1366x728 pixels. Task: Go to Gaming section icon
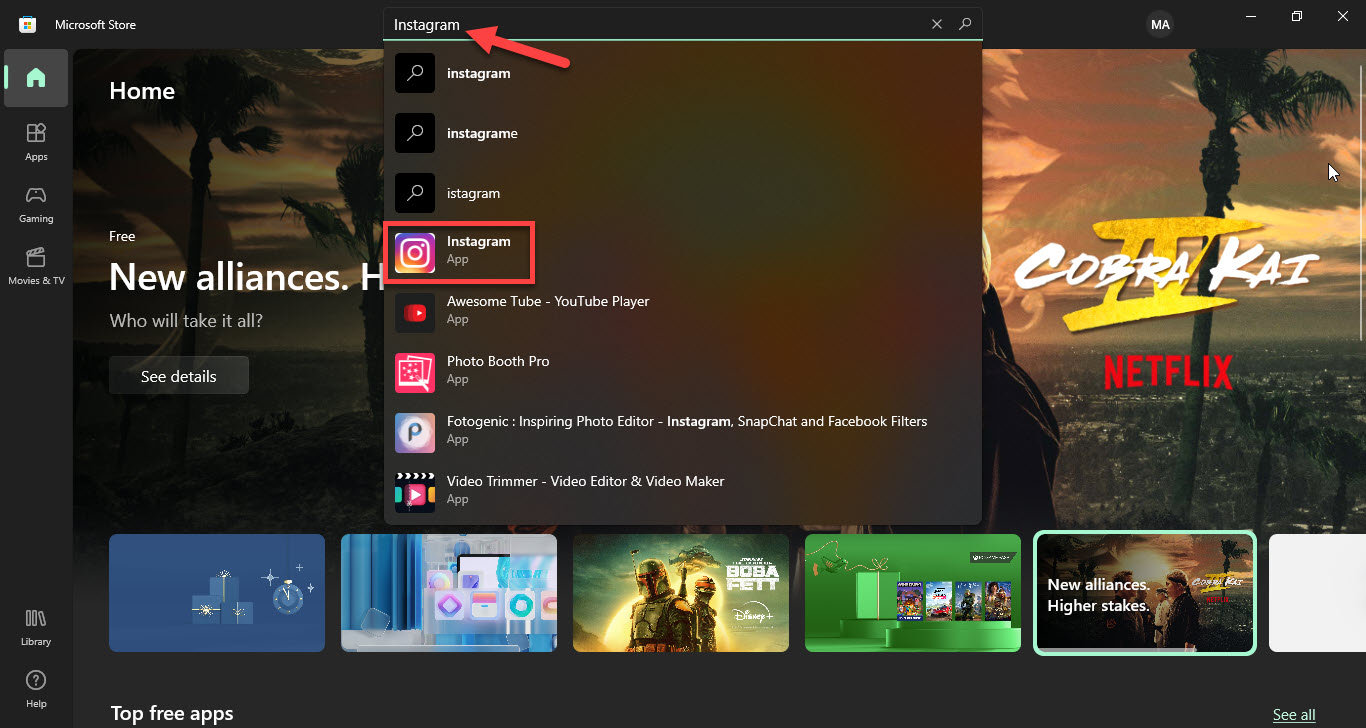[36, 203]
